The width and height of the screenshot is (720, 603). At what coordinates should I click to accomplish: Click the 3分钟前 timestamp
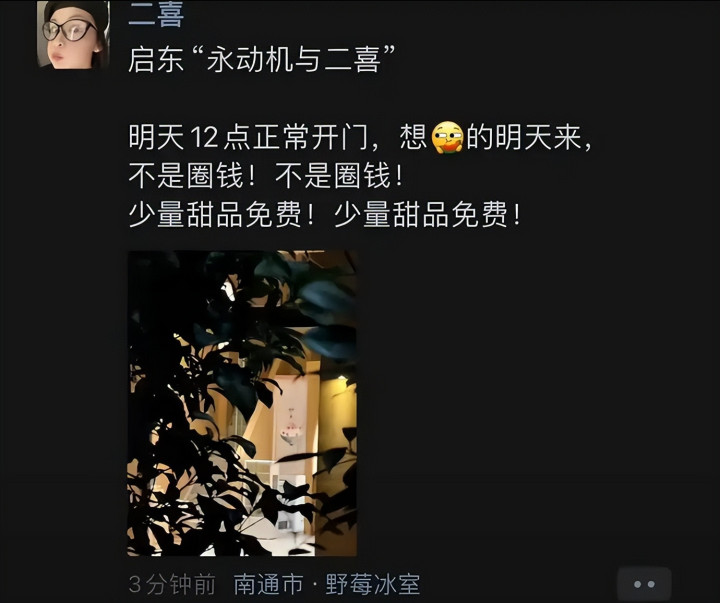pyautogui.click(x=172, y=585)
